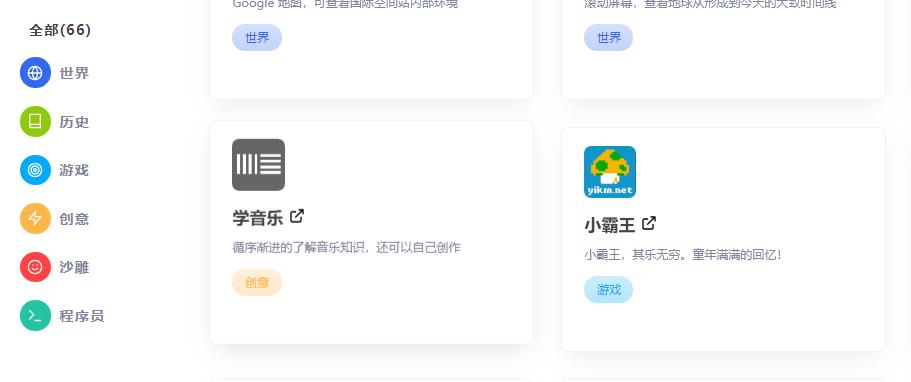This screenshot has width=911, height=382.
Task: Click description 小霸王，其乐无穷
Action: pyautogui.click(x=683, y=255)
